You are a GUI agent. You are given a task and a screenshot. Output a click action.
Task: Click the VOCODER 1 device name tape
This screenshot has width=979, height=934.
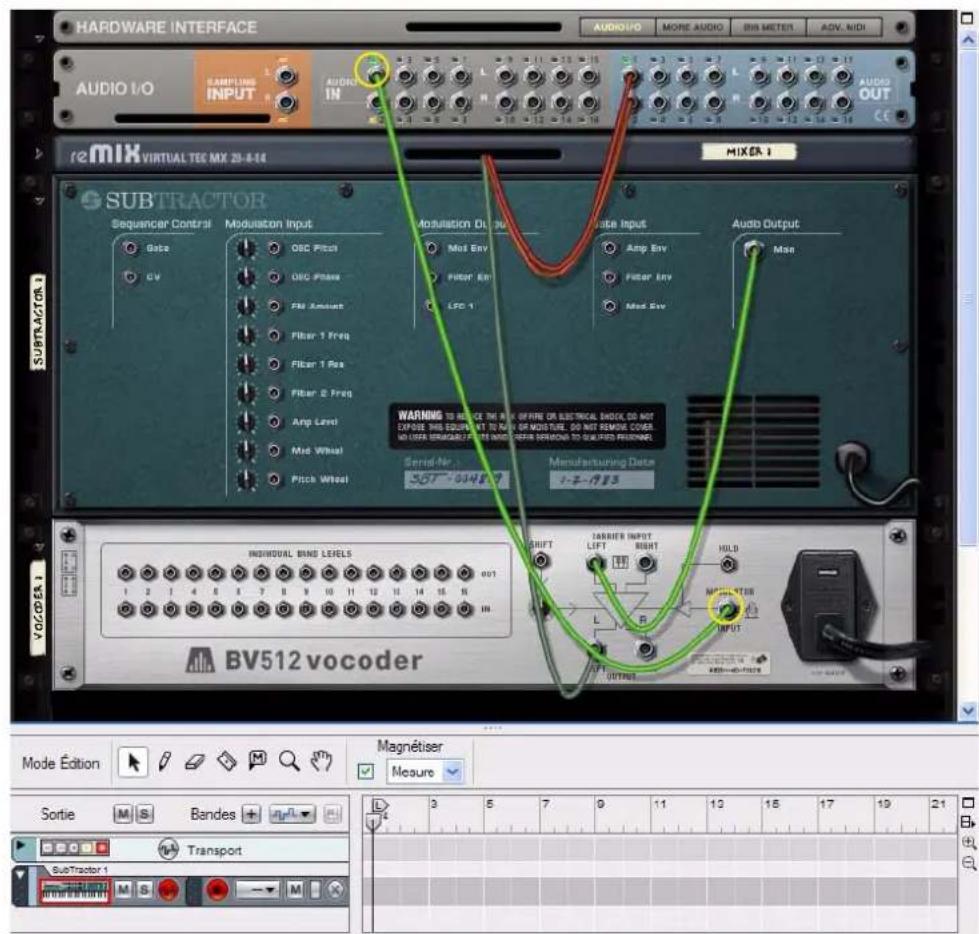pyautogui.click(x=38, y=609)
